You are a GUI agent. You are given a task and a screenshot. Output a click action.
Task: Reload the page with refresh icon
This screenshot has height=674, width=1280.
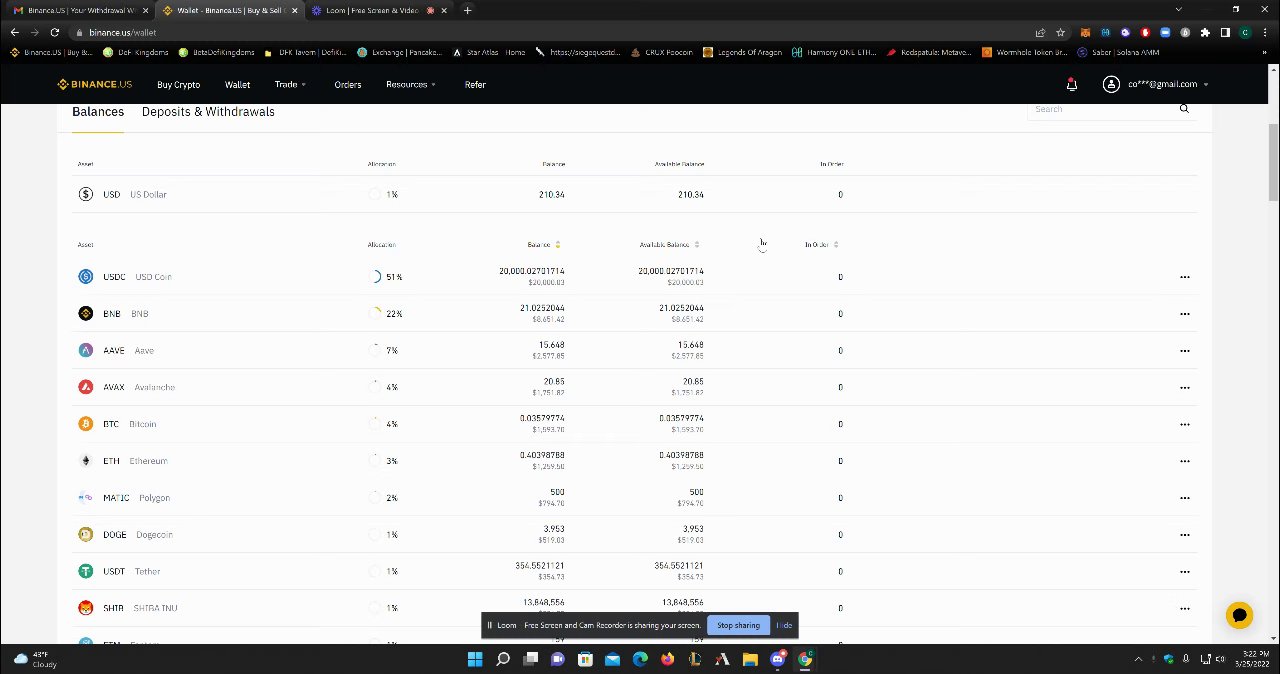(55, 32)
